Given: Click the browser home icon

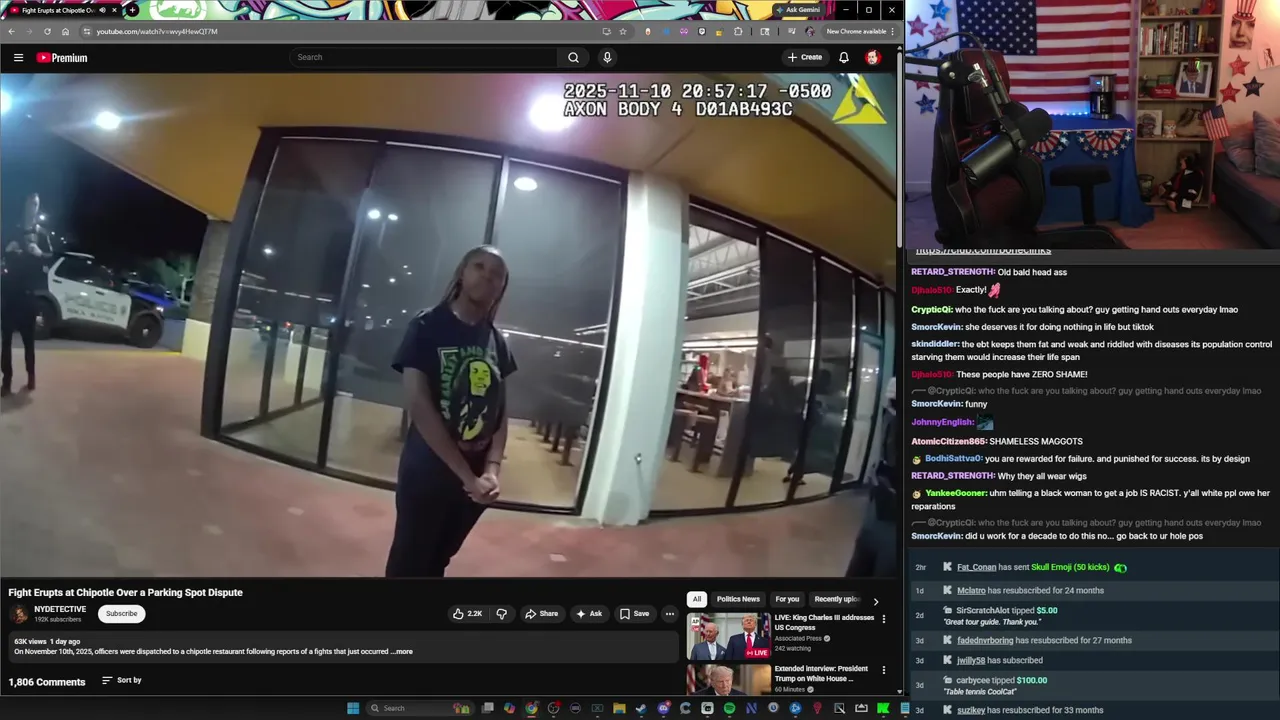Looking at the screenshot, I should [x=65, y=31].
